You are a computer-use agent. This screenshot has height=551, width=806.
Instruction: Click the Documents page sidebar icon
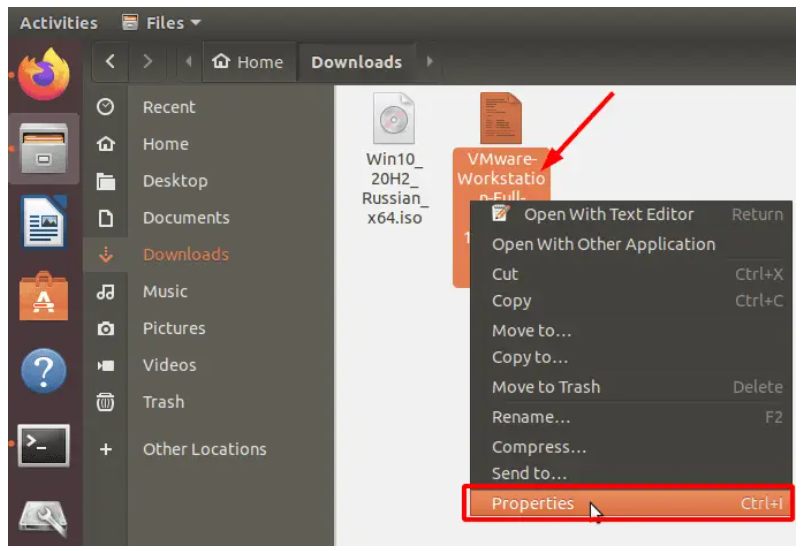point(105,218)
